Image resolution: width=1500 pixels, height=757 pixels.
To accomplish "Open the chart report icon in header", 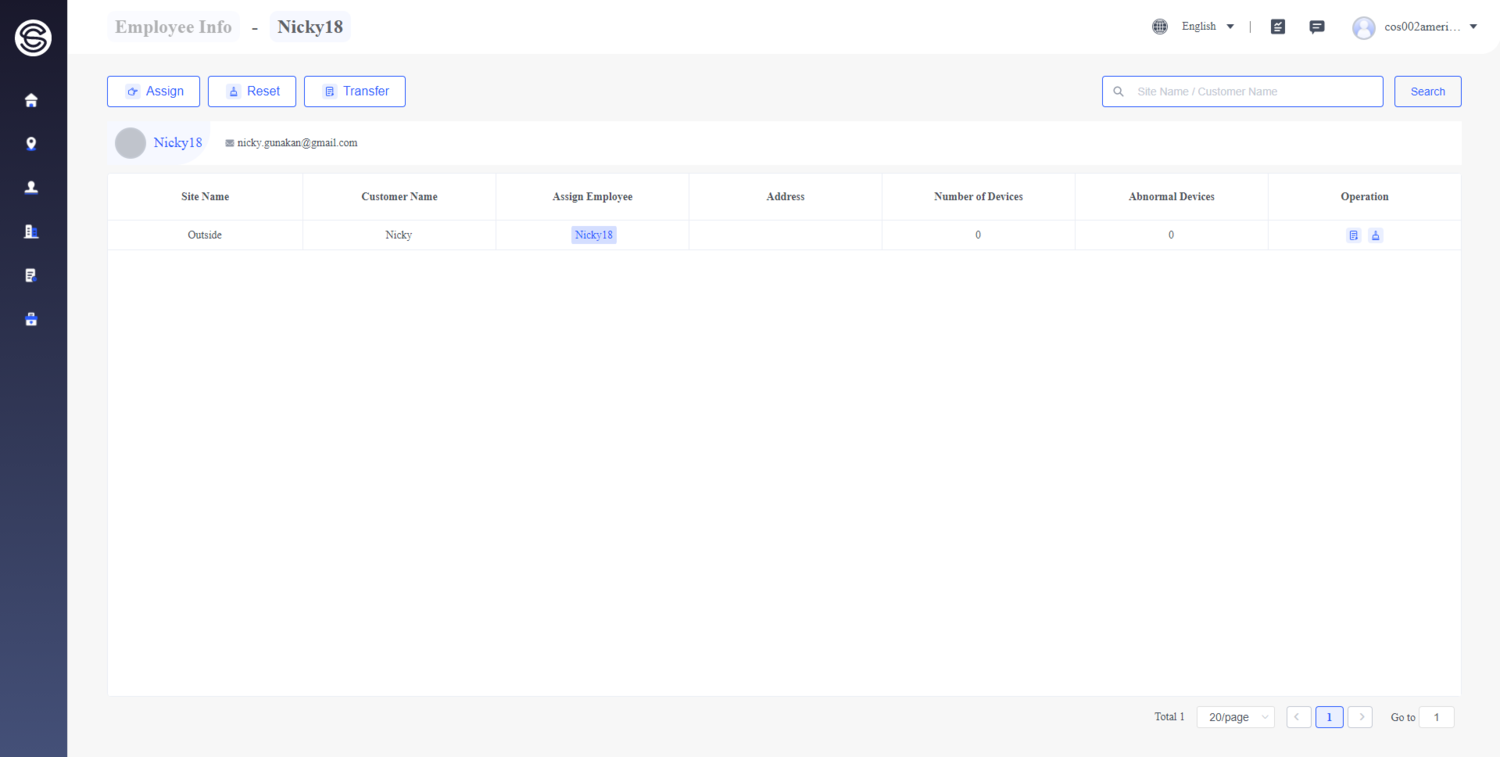I will (x=1277, y=27).
